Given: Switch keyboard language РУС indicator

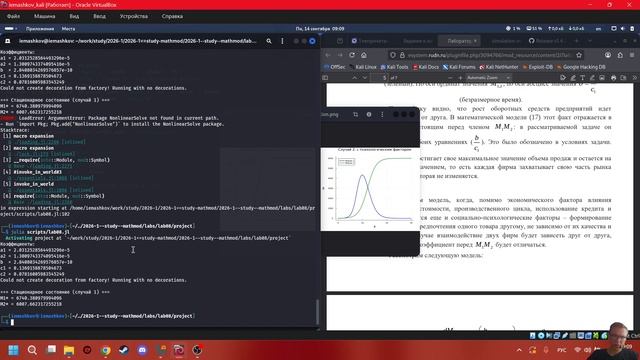Looking at the screenshot, I should click(x=562, y=350).
